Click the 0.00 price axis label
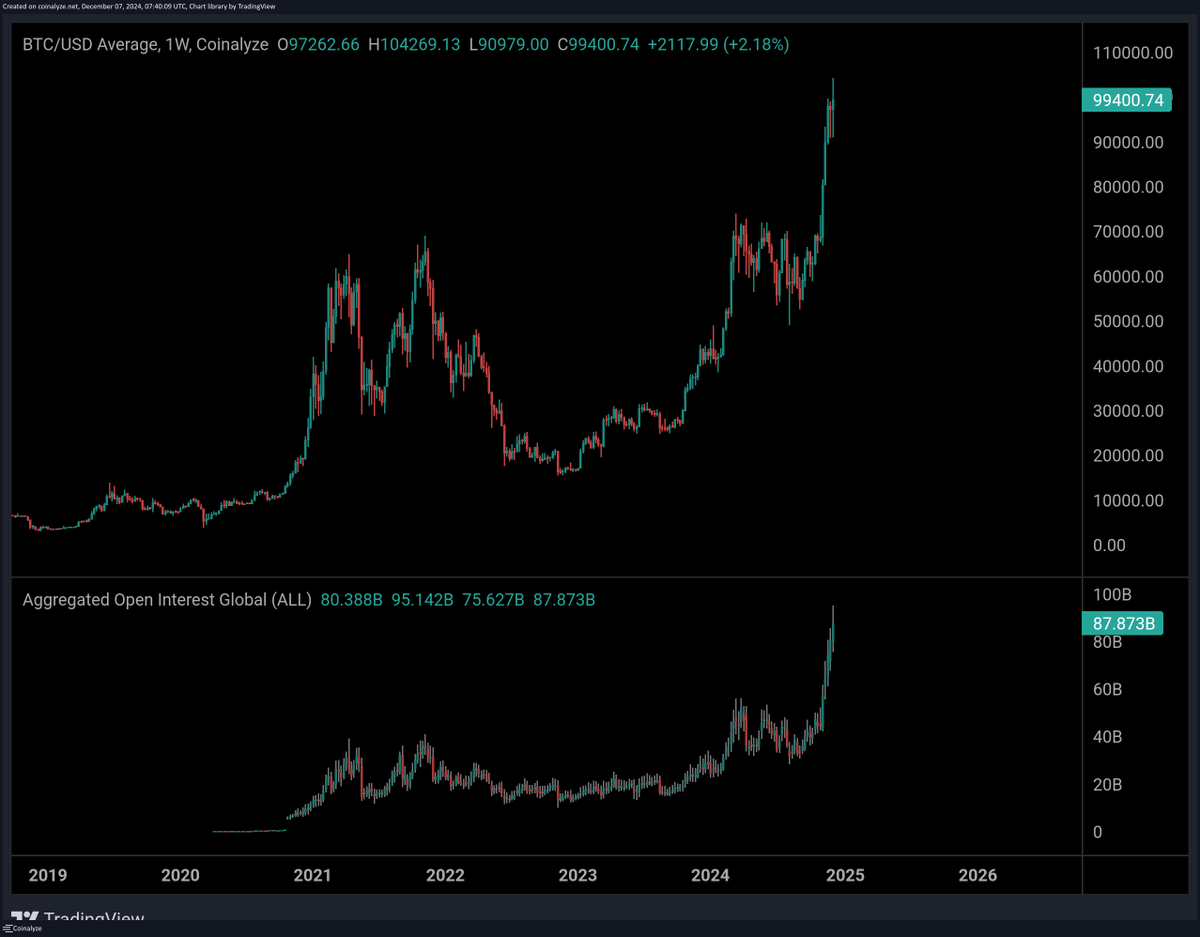Image resolution: width=1200 pixels, height=937 pixels. coord(1109,545)
